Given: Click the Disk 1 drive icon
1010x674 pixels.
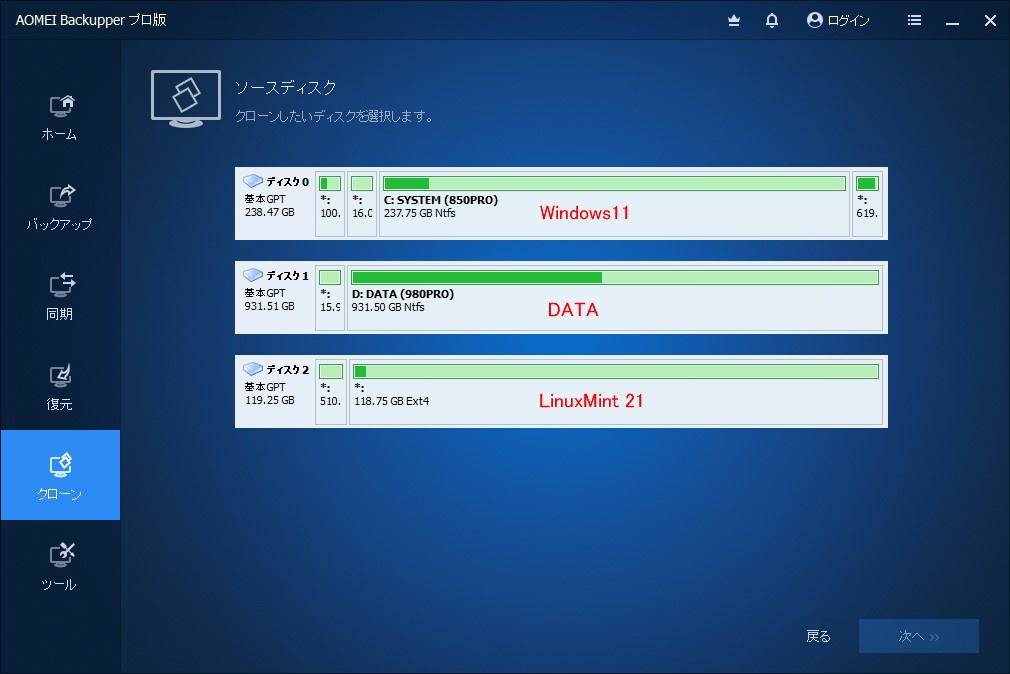Looking at the screenshot, I should pos(252,275).
